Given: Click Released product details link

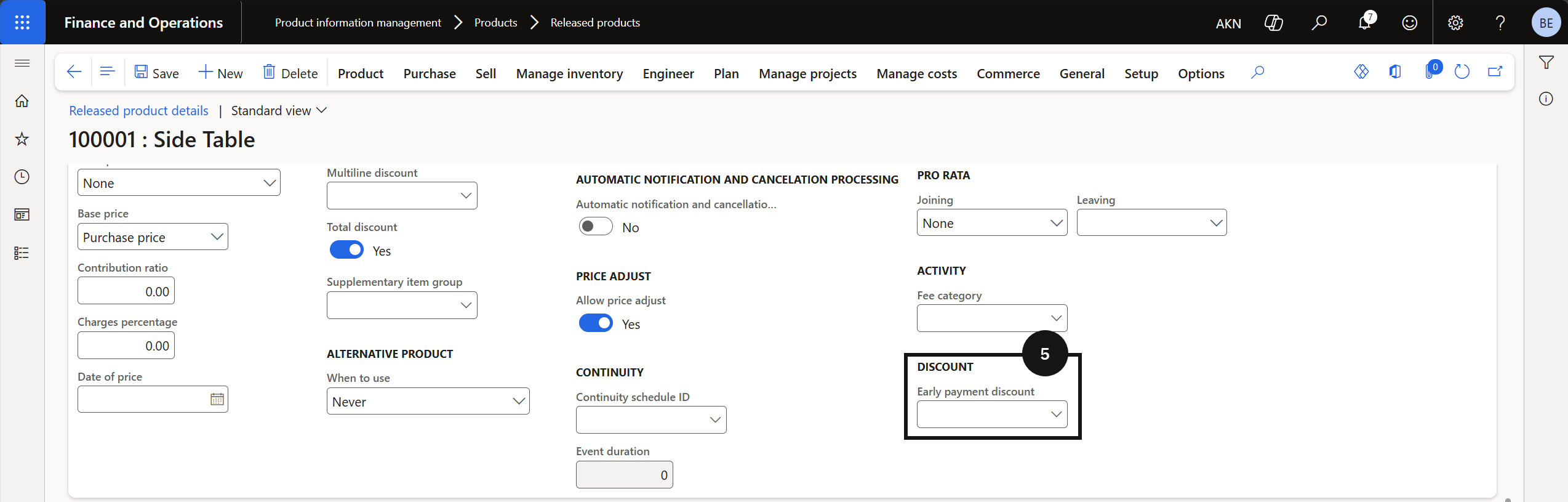Looking at the screenshot, I should (x=138, y=111).
